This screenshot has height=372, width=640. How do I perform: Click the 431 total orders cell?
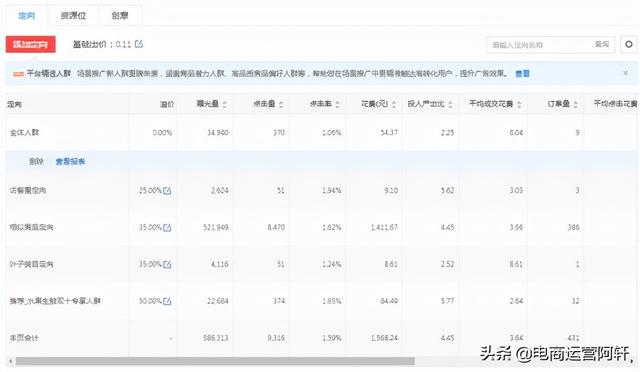click(573, 338)
